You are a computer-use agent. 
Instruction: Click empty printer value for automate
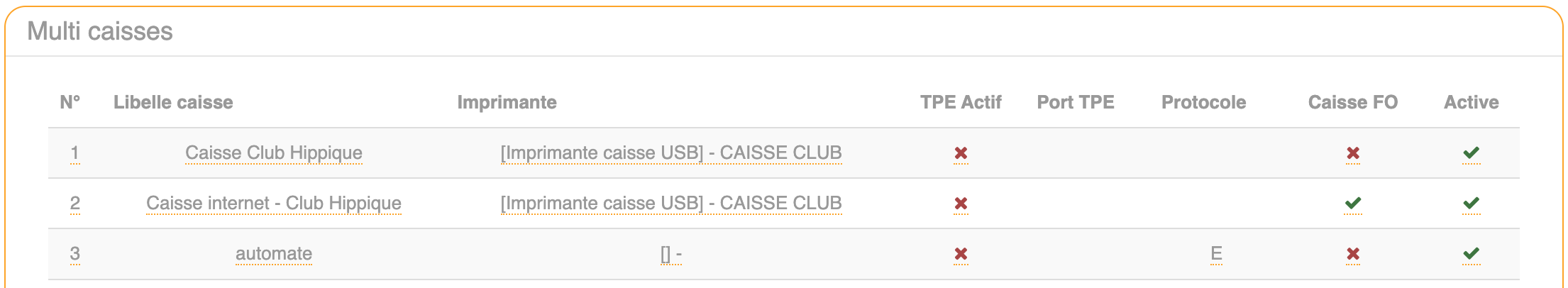point(670,254)
